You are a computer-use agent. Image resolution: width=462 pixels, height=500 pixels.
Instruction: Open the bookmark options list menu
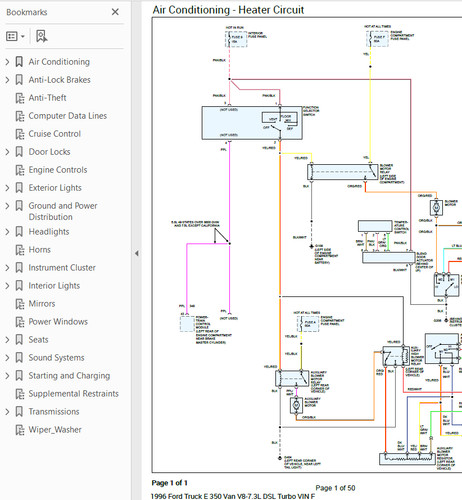(x=15, y=36)
